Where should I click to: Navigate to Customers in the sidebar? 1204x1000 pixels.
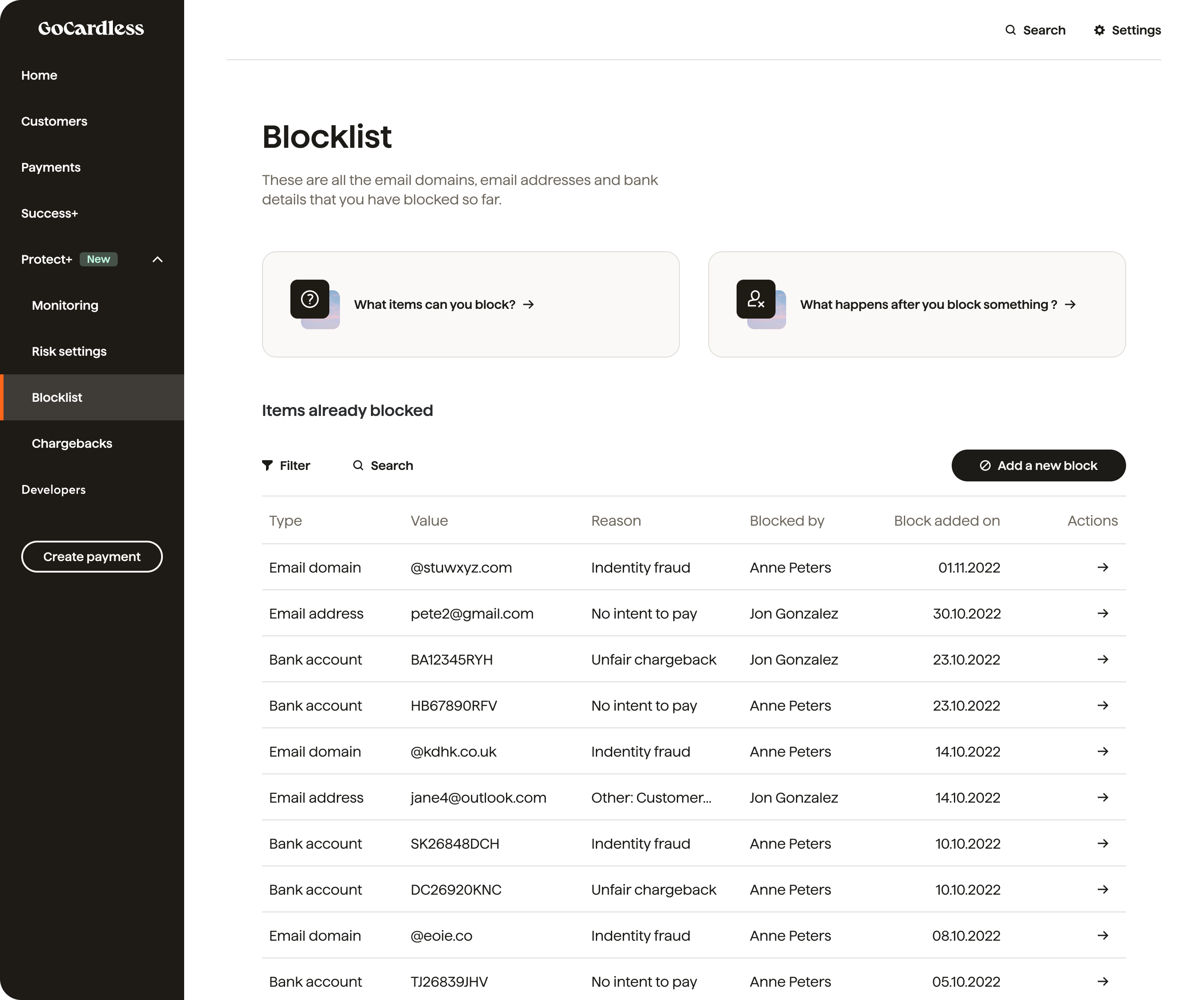tap(54, 121)
